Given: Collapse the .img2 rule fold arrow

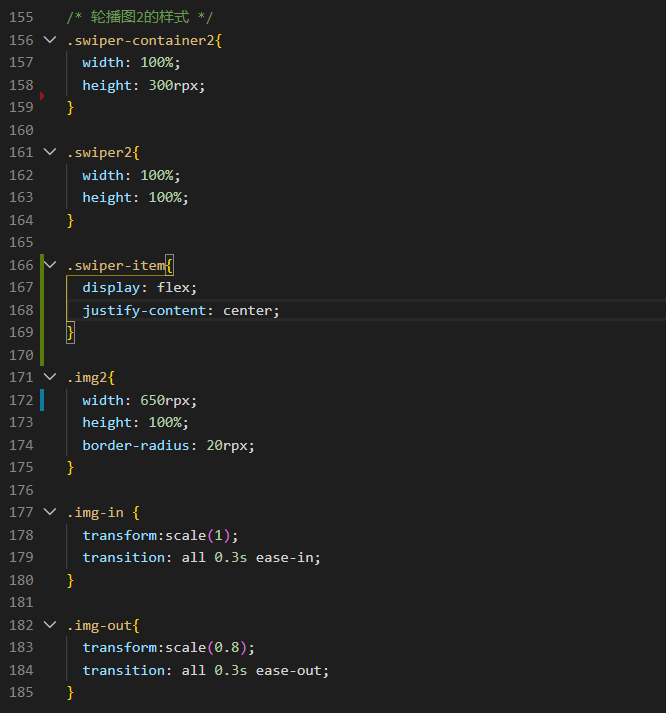Looking at the screenshot, I should 50,377.
